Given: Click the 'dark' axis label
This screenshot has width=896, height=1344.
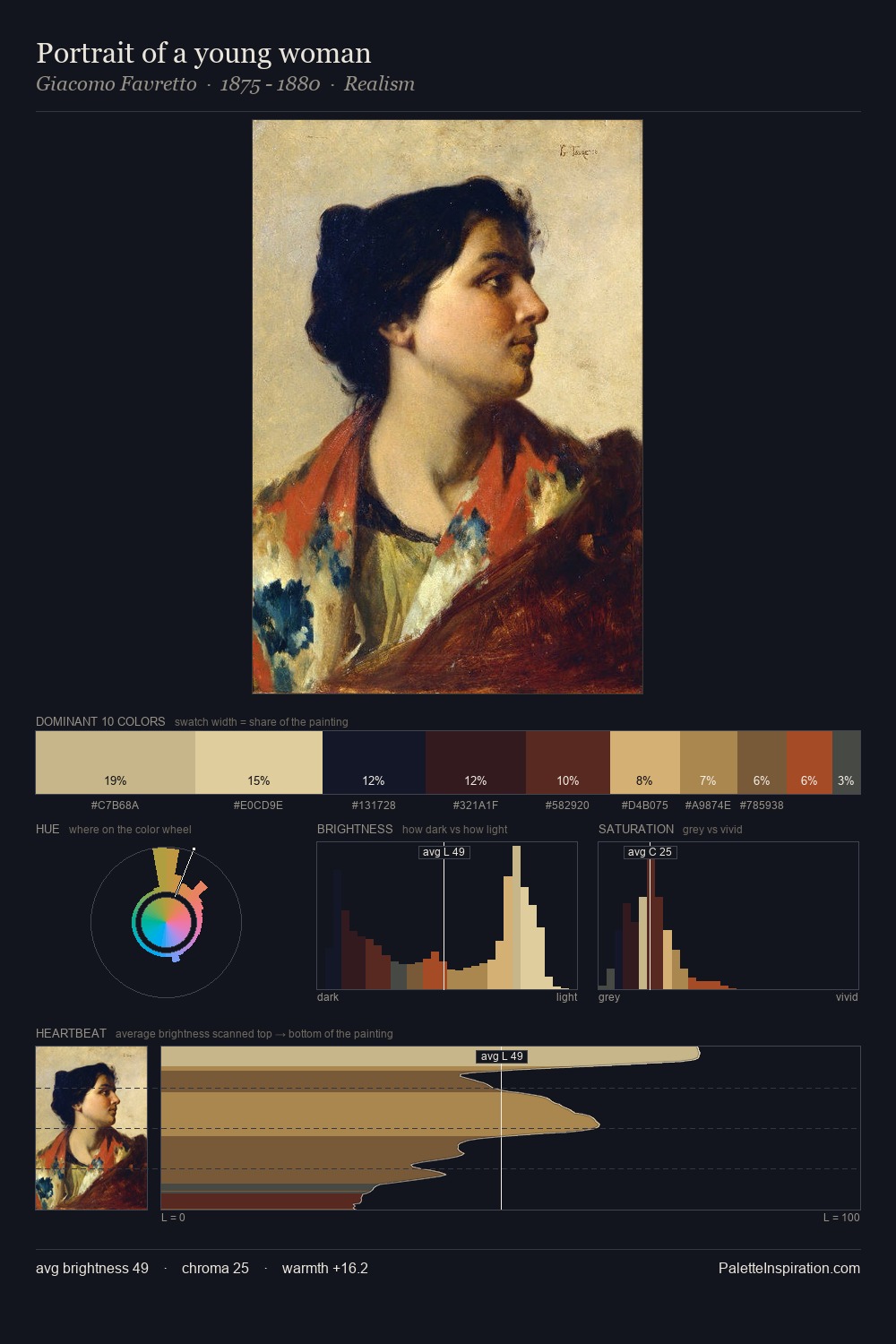Looking at the screenshot, I should point(328,997).
